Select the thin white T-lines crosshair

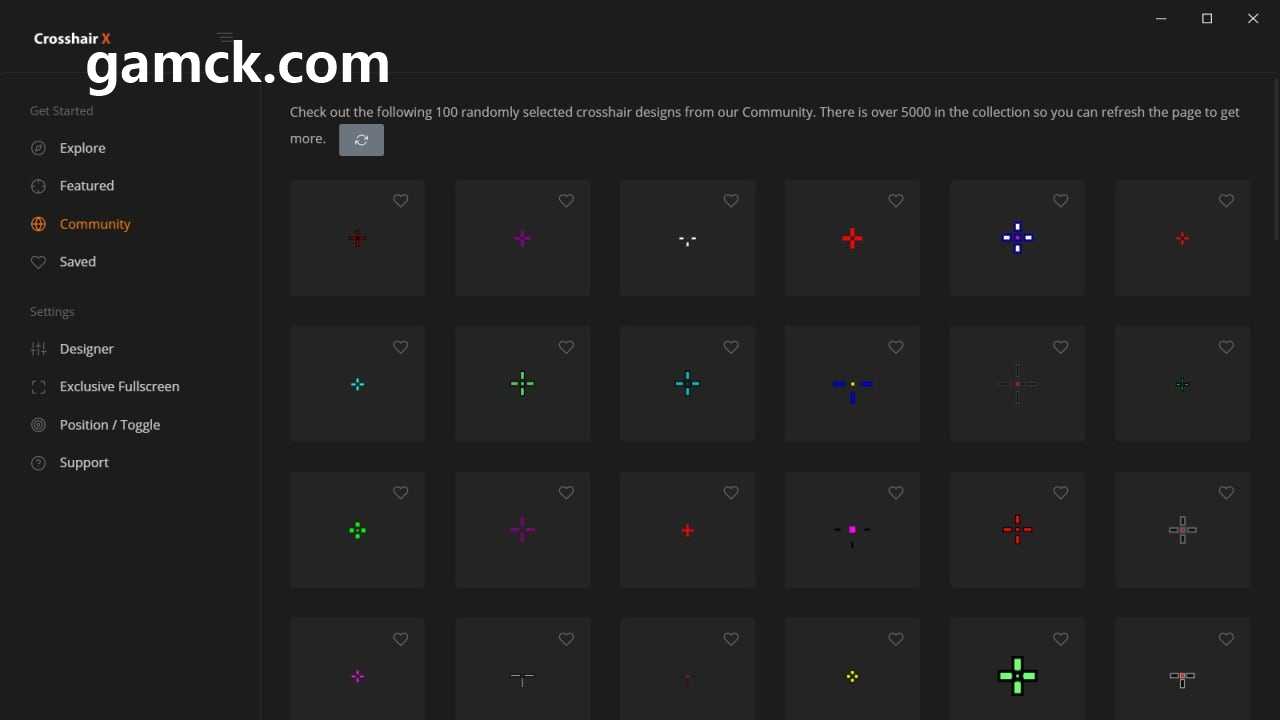click(x=522, y=669)
